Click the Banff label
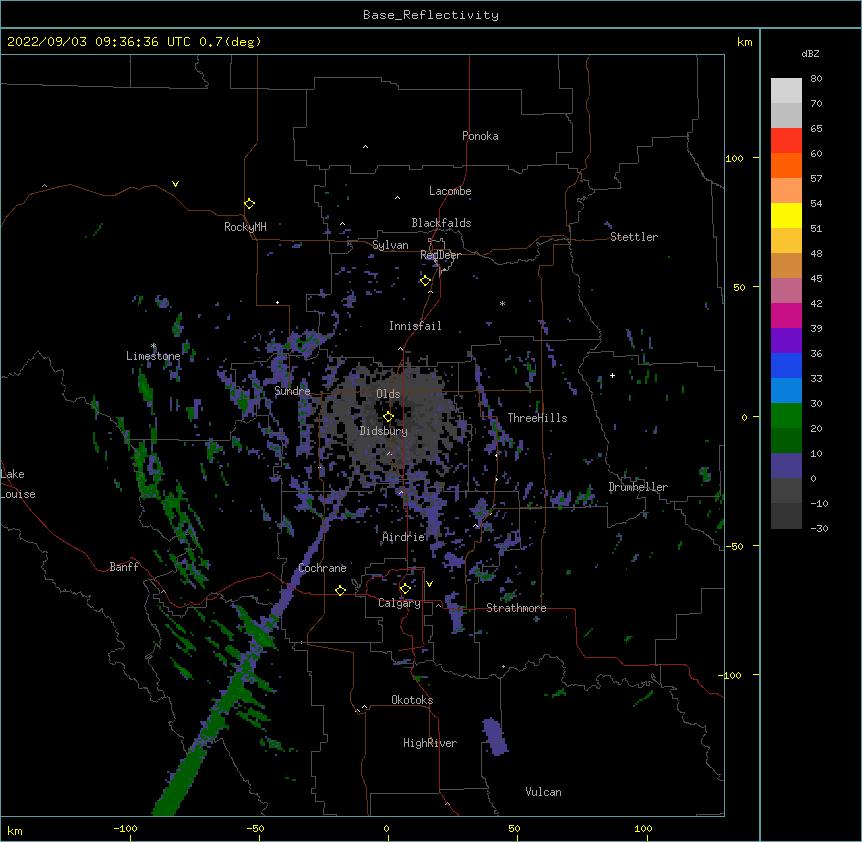This screenshot has height=842, width=862. click(124, 567)
